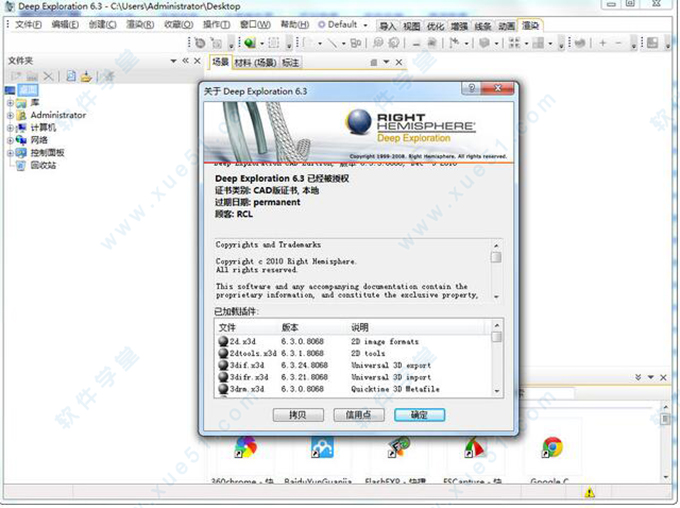Viewport: 680px width, 508px height.
Task: Click the delete X icon in folder toolbar
Action: click(49, 77)
